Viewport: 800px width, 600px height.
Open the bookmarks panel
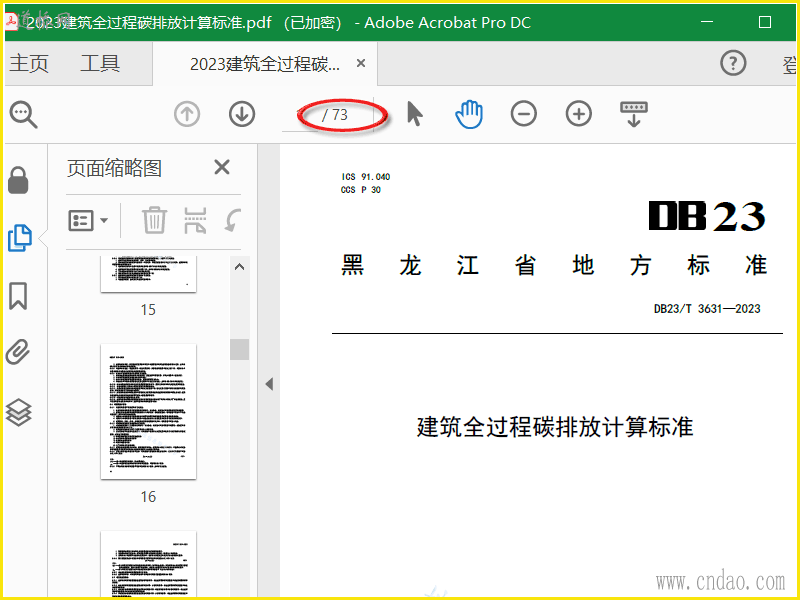pos(18,296)
